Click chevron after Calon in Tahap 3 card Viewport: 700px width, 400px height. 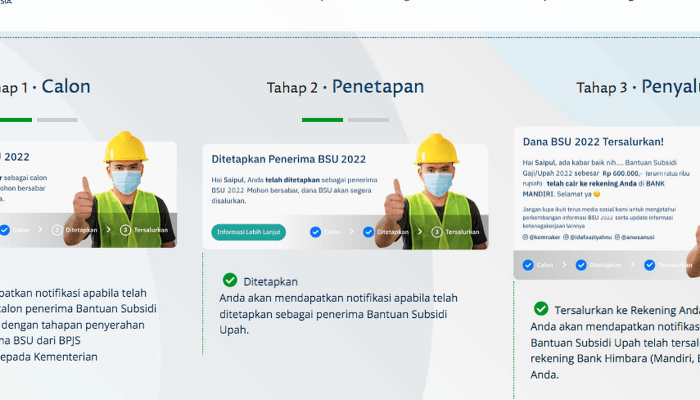click(x=564, y=265)
